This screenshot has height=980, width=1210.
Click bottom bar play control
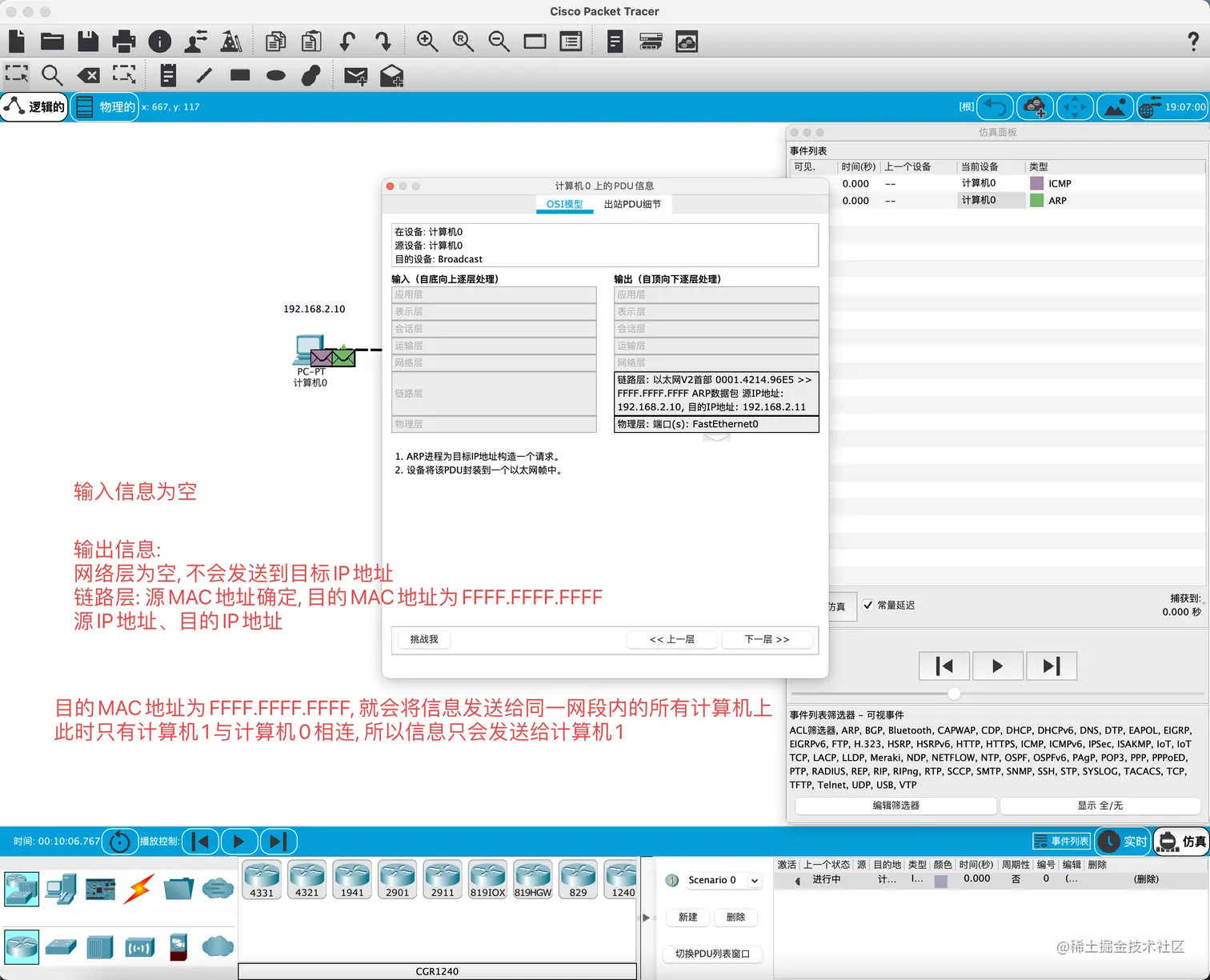click(238, 841)
